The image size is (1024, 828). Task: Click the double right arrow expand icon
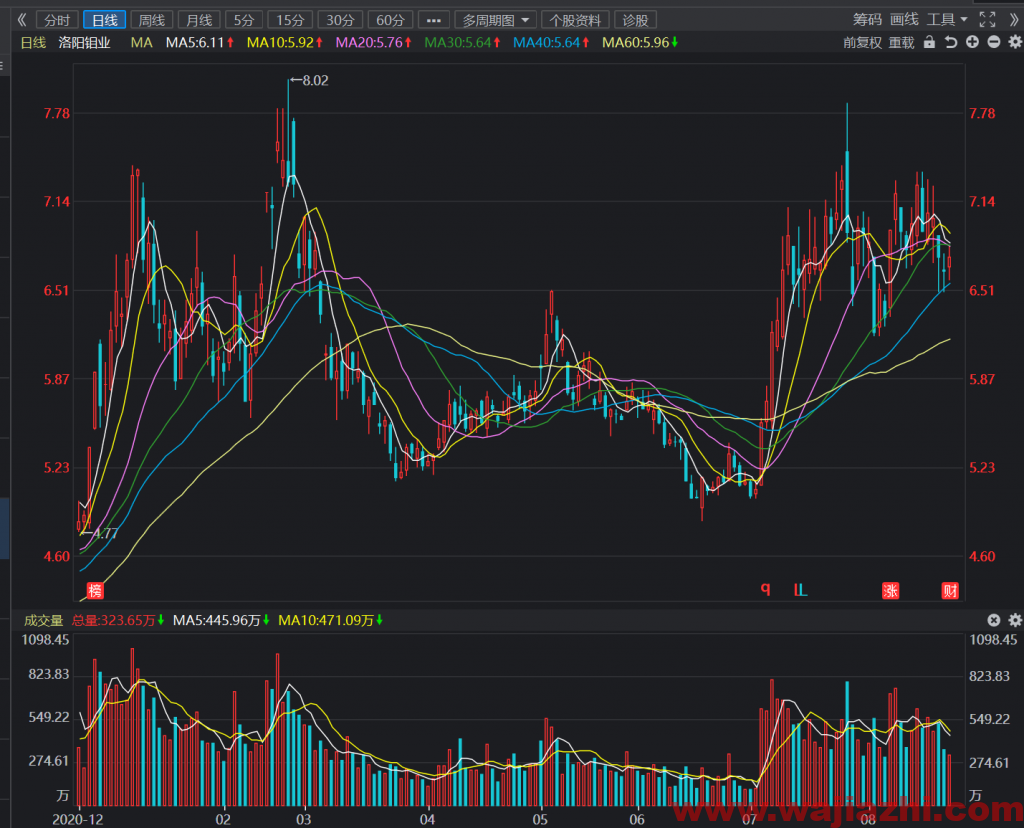(x=1014, y=20)
